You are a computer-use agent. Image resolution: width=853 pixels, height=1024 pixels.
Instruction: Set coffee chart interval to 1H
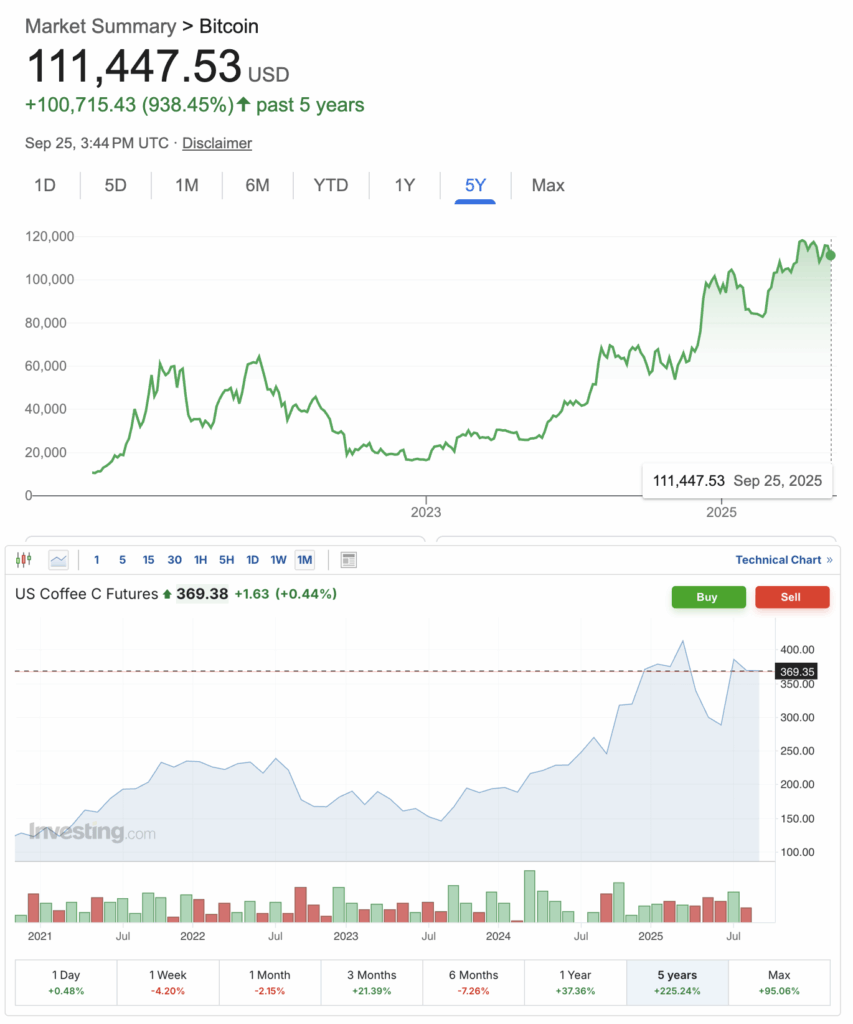click(x=201, y=560)
